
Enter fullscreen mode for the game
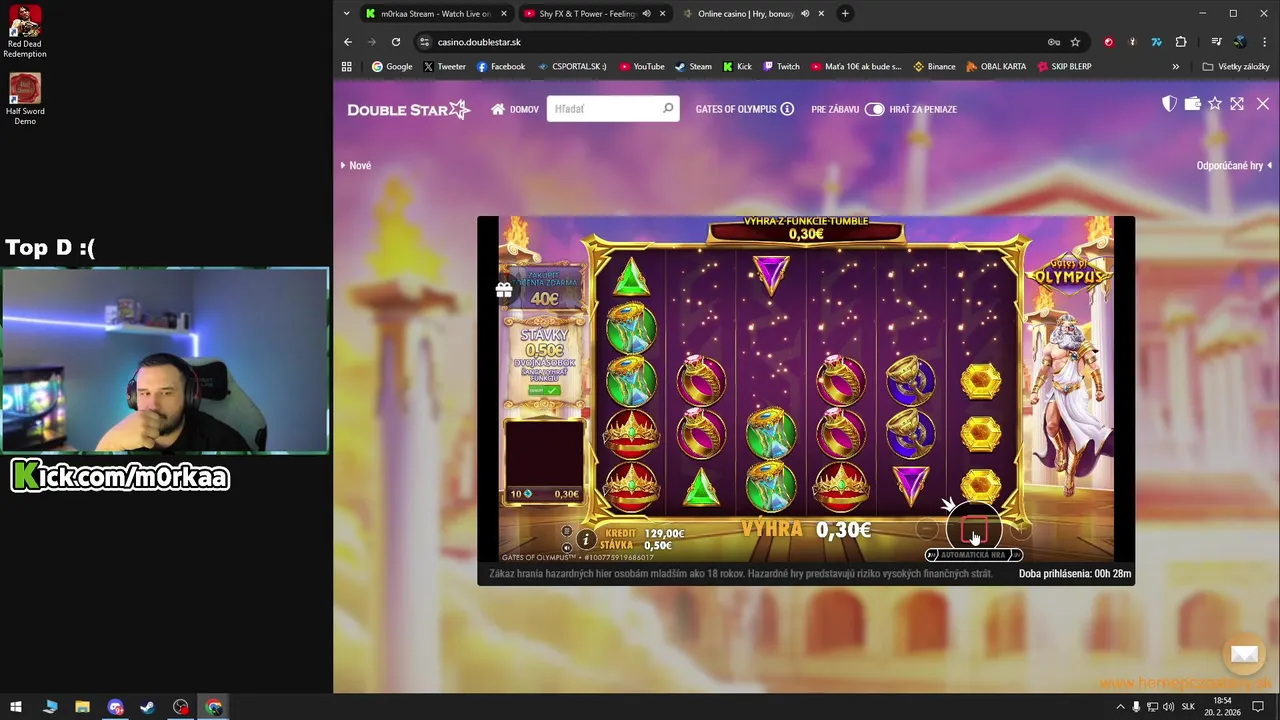1237,104
